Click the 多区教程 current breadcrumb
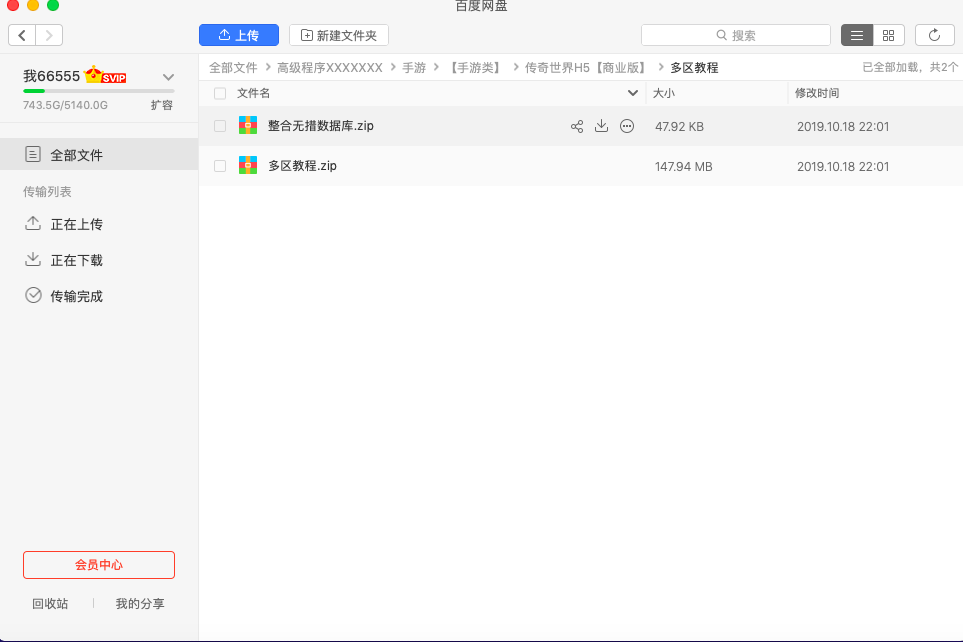963x642 pixels. pos(694,68)
